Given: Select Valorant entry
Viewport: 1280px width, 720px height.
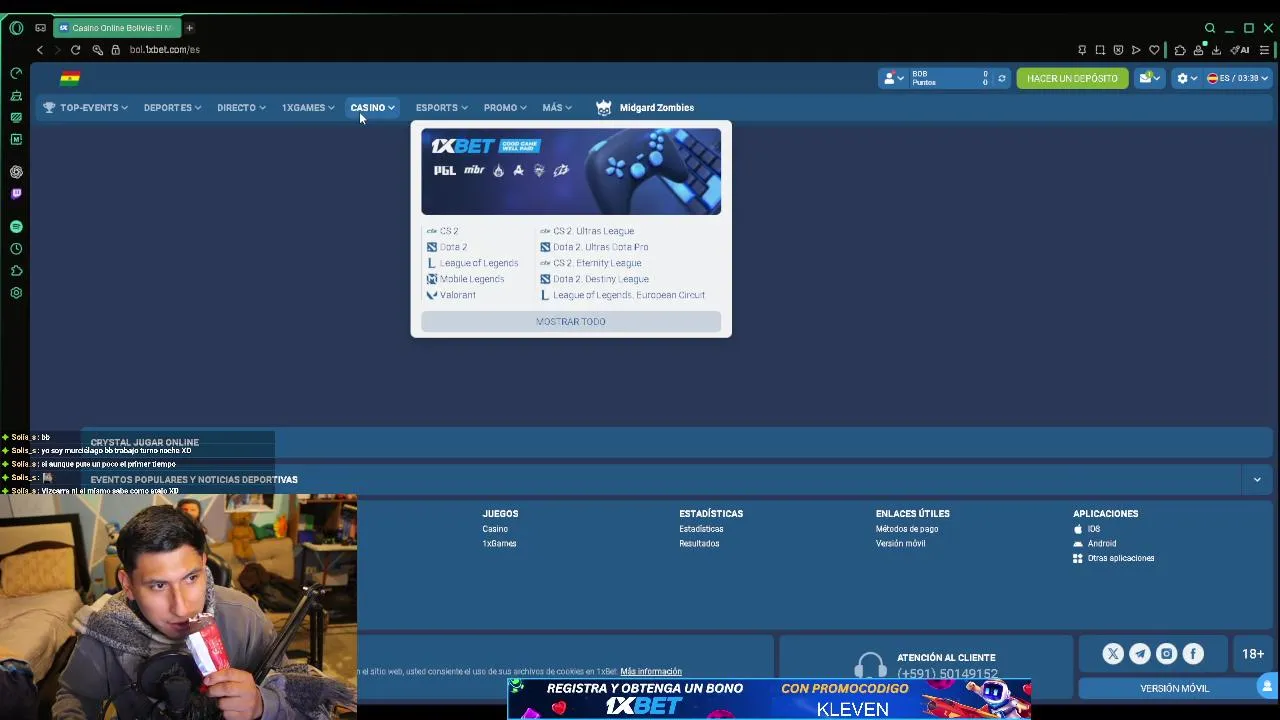Looking at the screenshot, I should point(452,295).
